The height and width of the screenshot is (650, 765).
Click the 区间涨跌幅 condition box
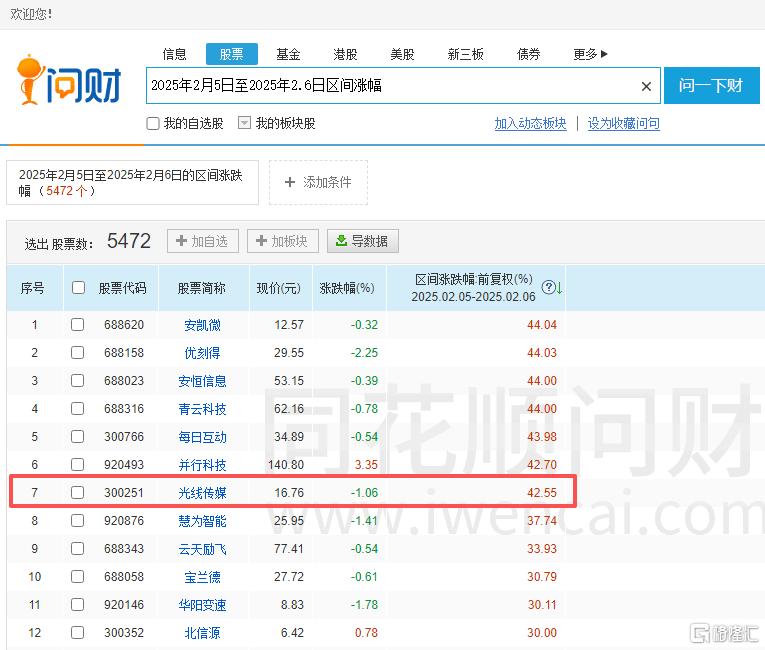[x=132, y=183]
